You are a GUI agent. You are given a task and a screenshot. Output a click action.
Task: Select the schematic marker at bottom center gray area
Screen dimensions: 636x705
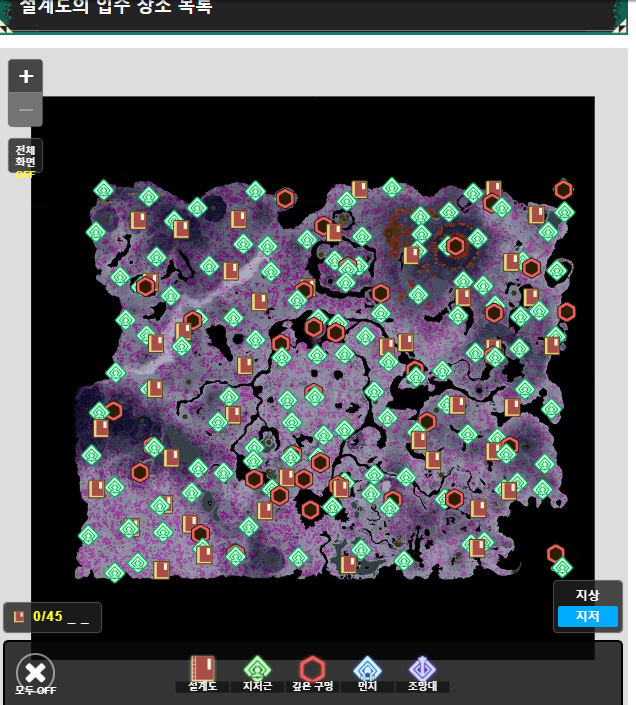(348, 564)
